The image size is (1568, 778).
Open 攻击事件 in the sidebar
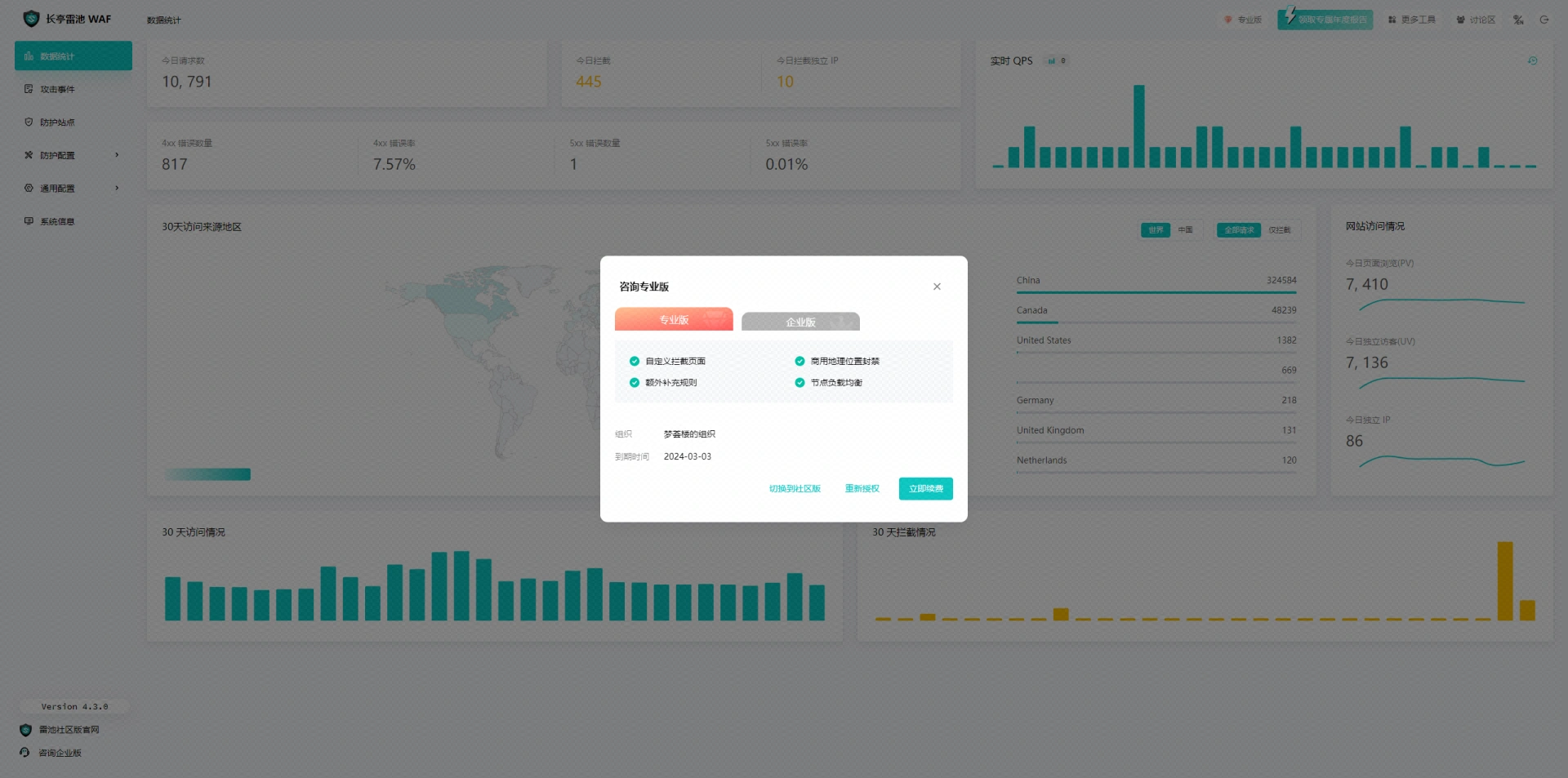(73, 89)
